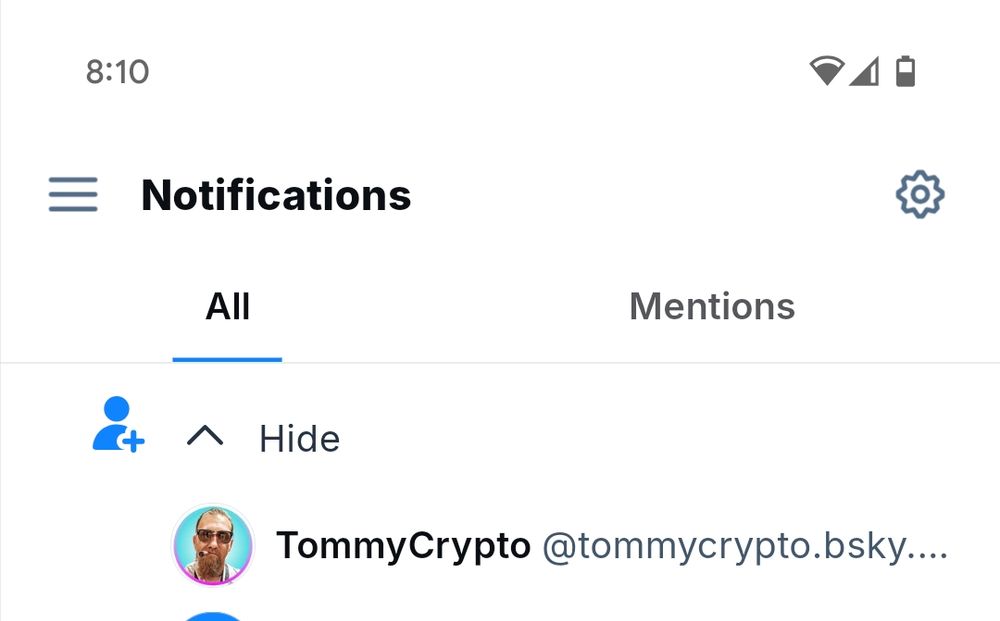Open notification settings via the gear icon

920,195
